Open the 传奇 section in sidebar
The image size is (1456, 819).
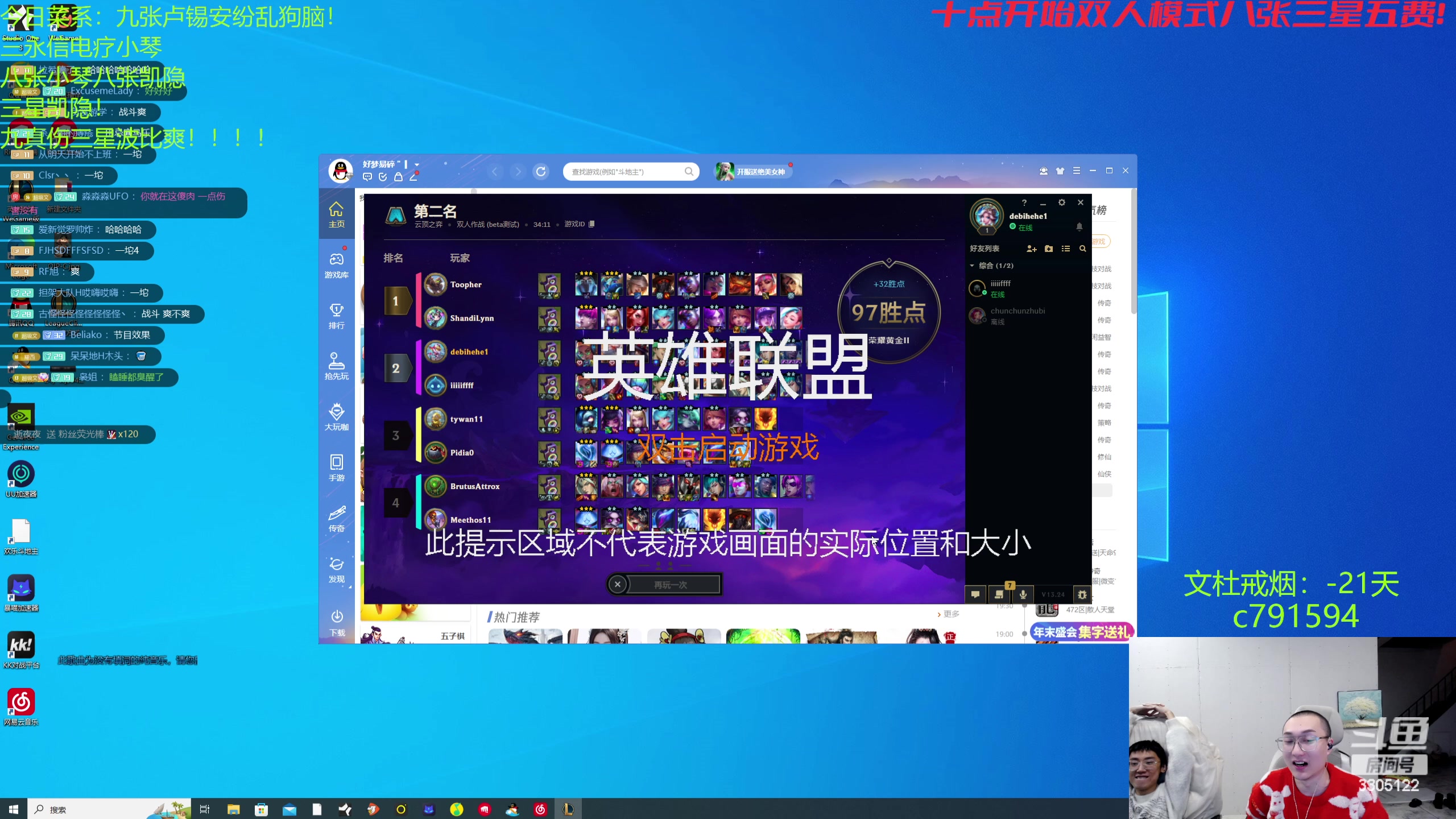tap(336, 519)
